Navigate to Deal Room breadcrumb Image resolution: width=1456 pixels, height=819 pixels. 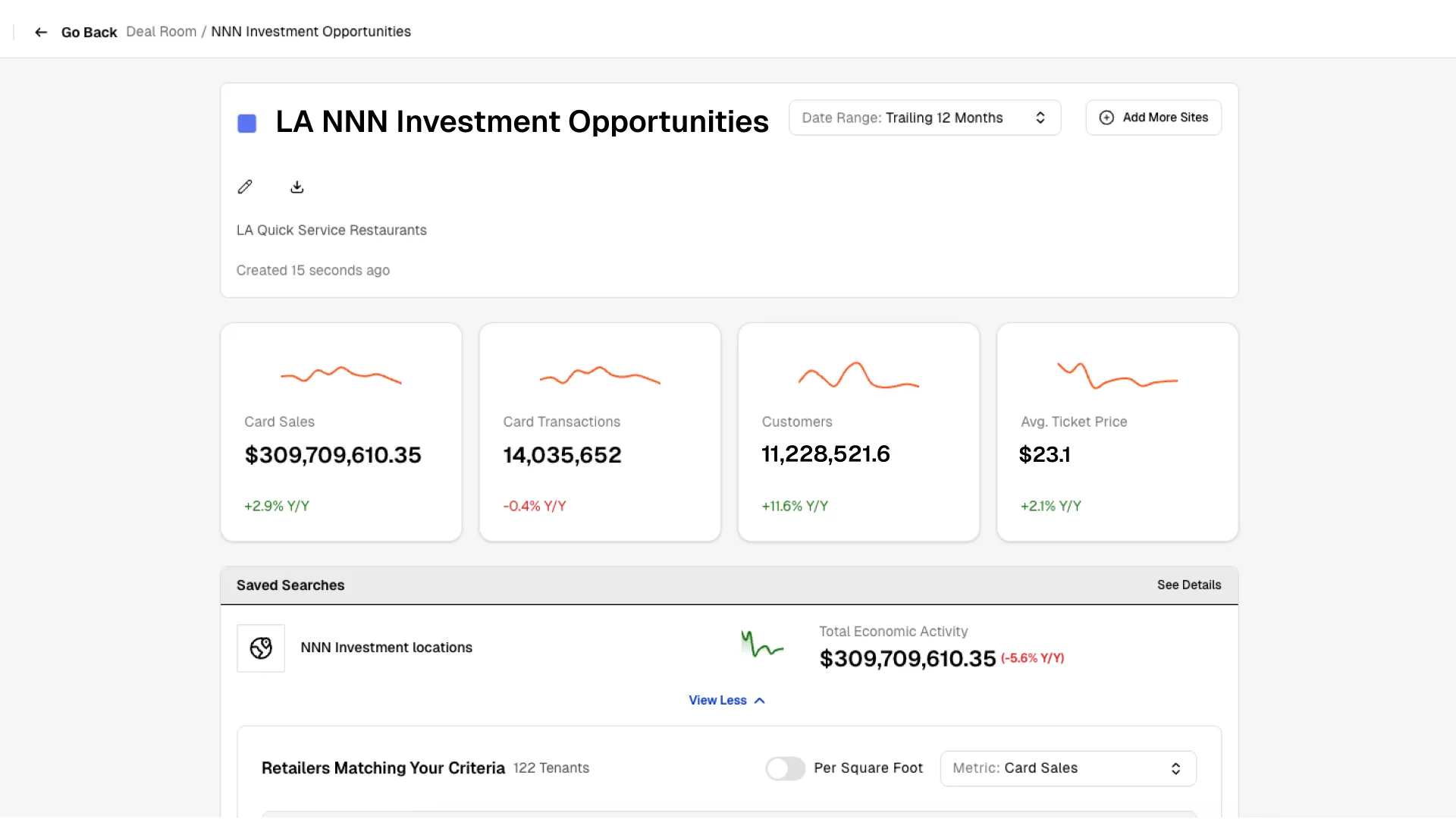coord(161,32)
